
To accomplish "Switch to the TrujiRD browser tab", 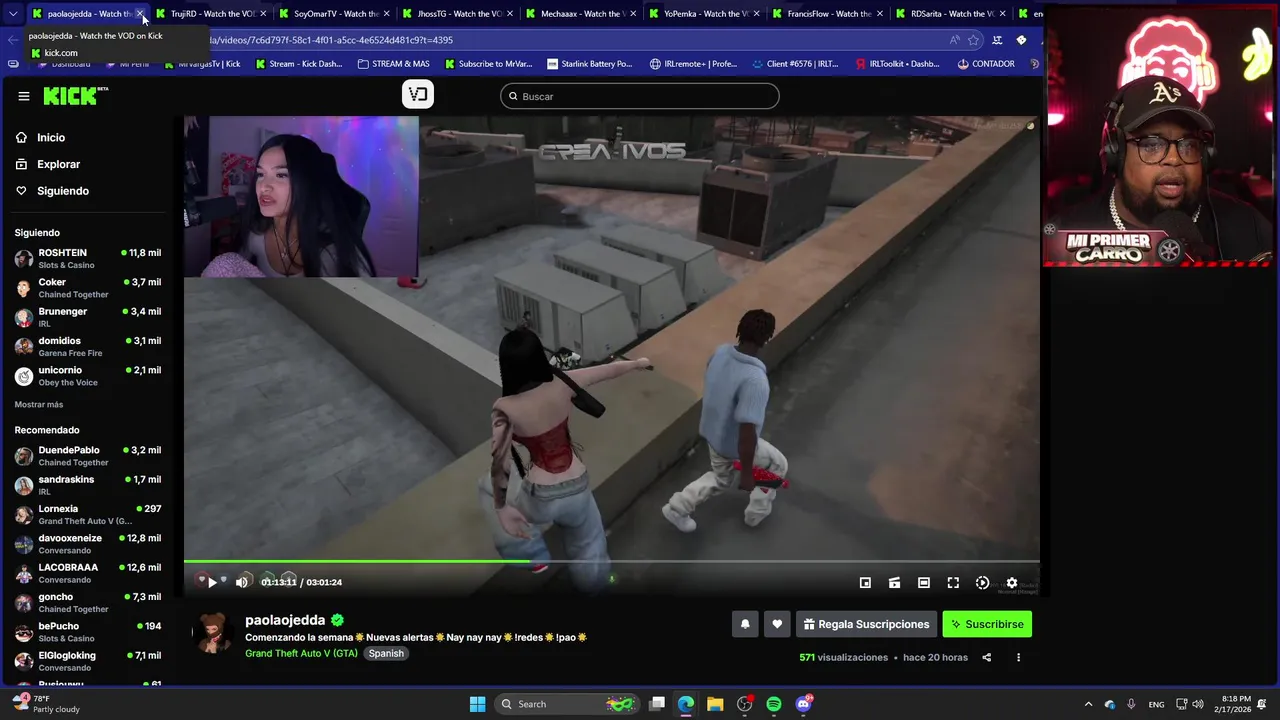I will [x=211, y=14].
